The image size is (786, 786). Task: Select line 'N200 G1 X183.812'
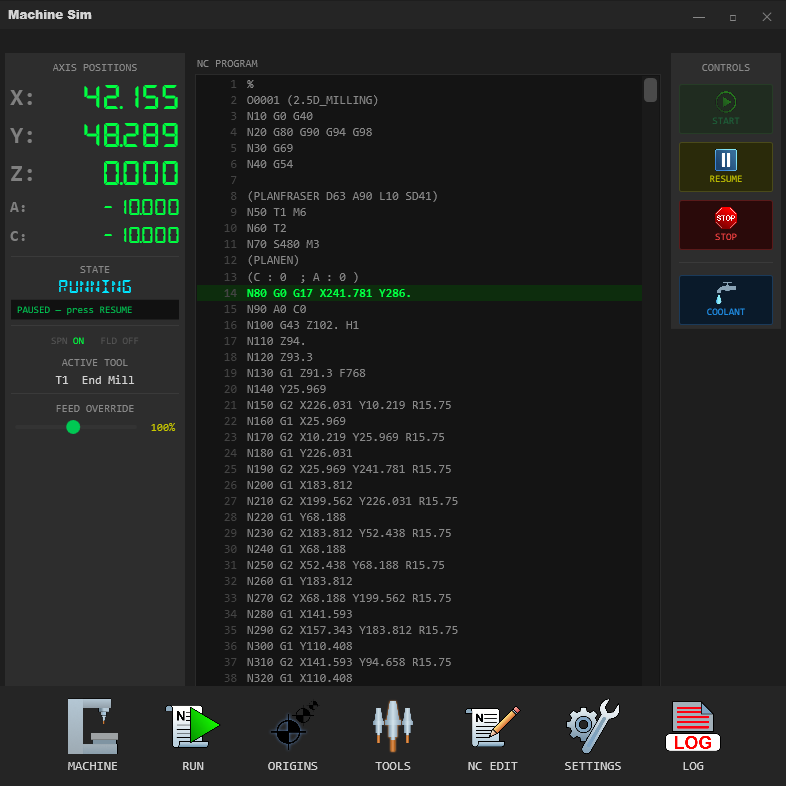(419, 486)
